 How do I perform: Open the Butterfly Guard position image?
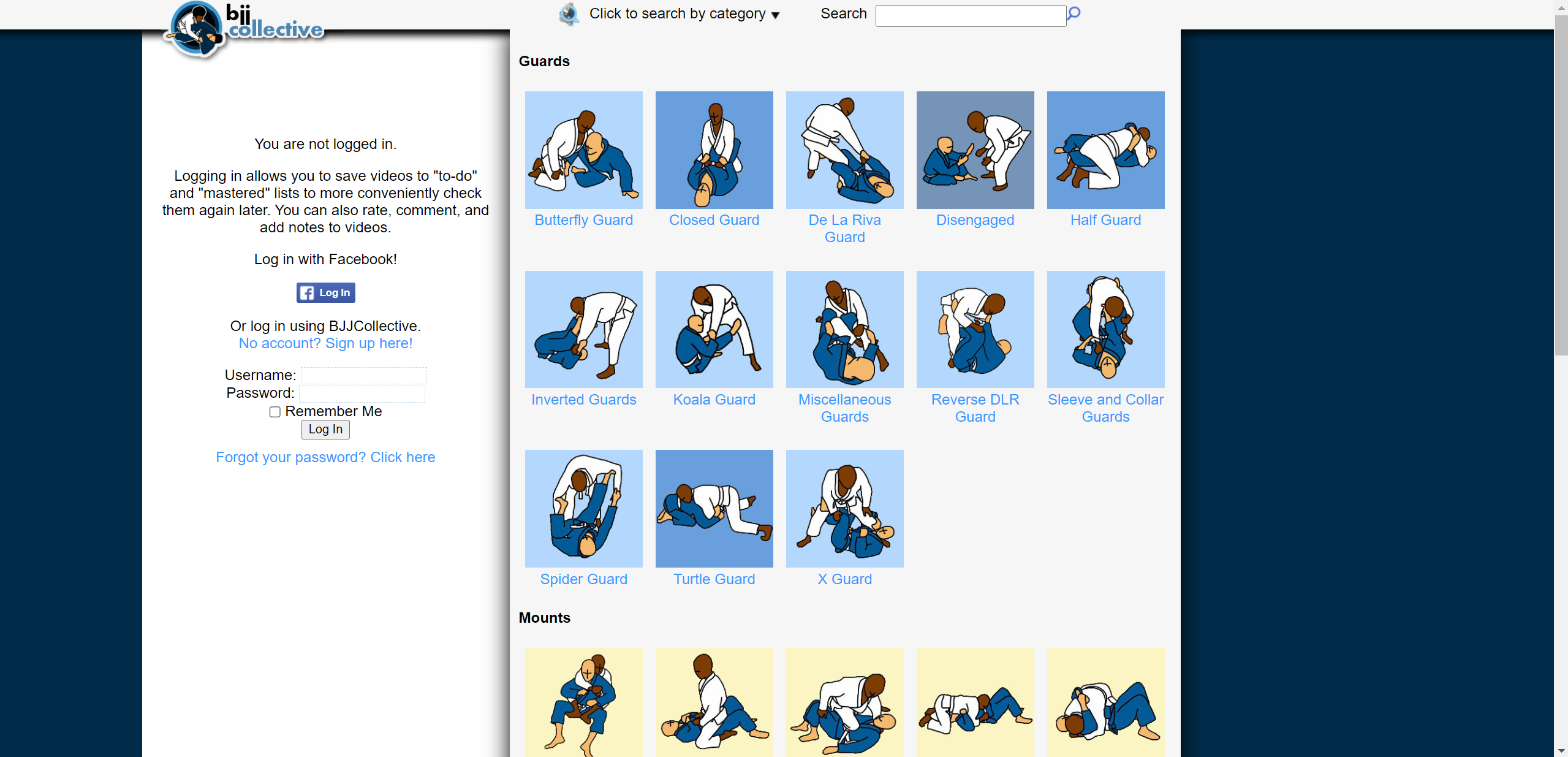point(583,150)
